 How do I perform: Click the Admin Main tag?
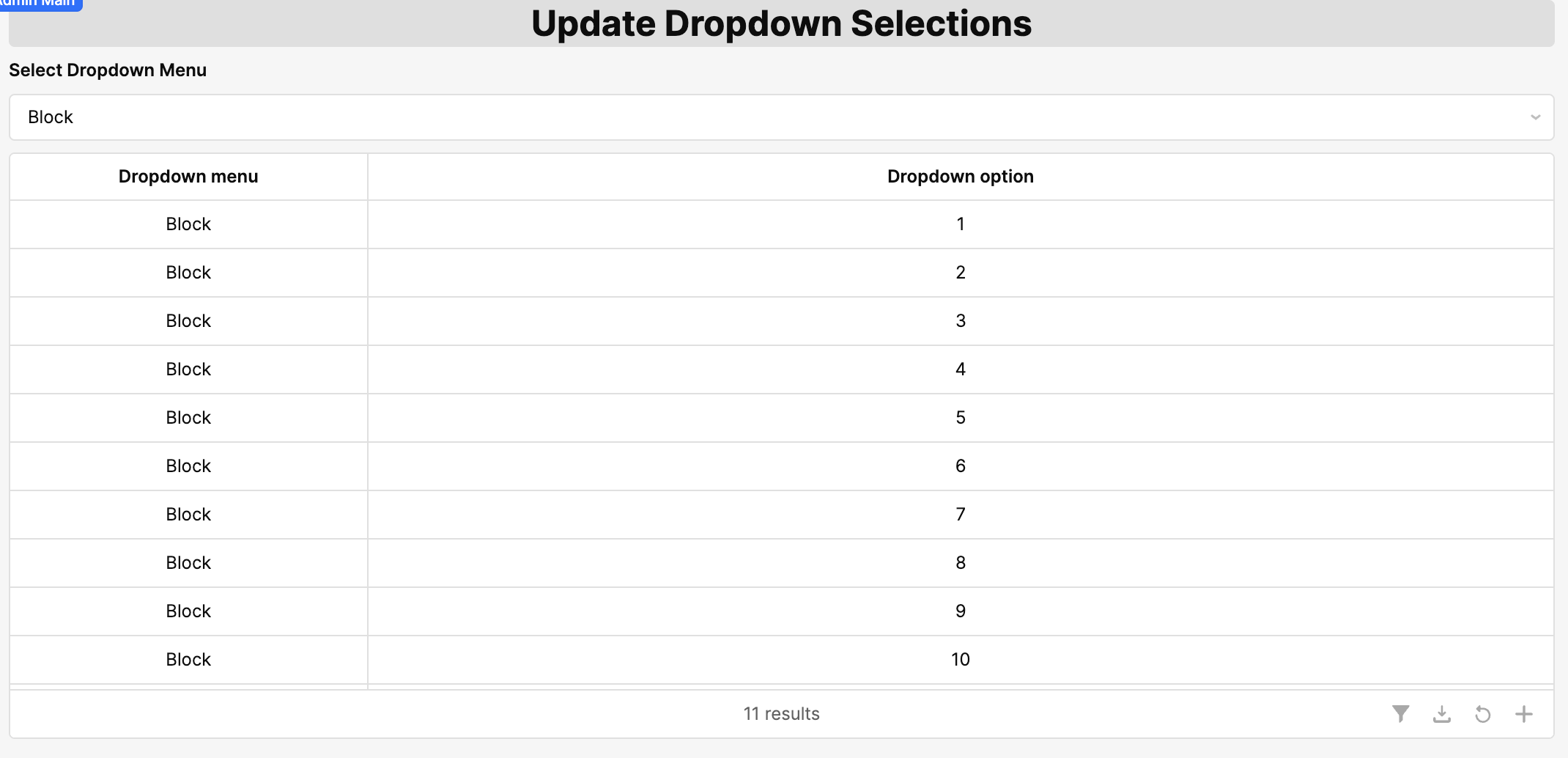coord(40,4)
